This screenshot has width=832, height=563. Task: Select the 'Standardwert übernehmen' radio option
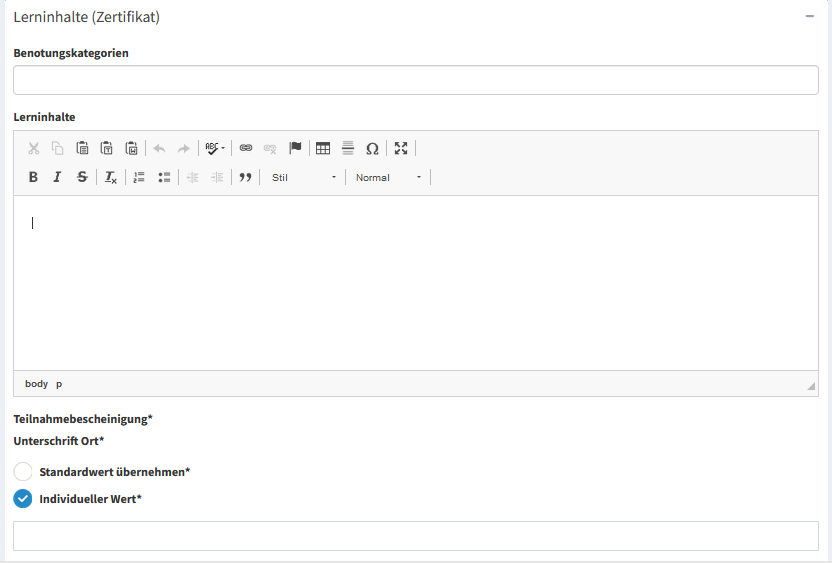coord(23,471)
